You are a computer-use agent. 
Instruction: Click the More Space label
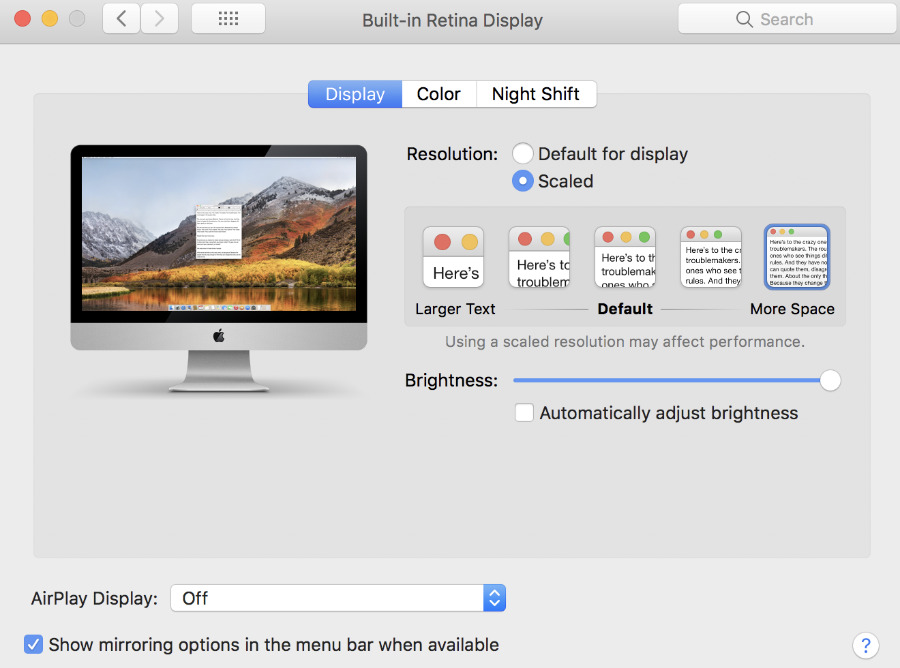(792, 309)
